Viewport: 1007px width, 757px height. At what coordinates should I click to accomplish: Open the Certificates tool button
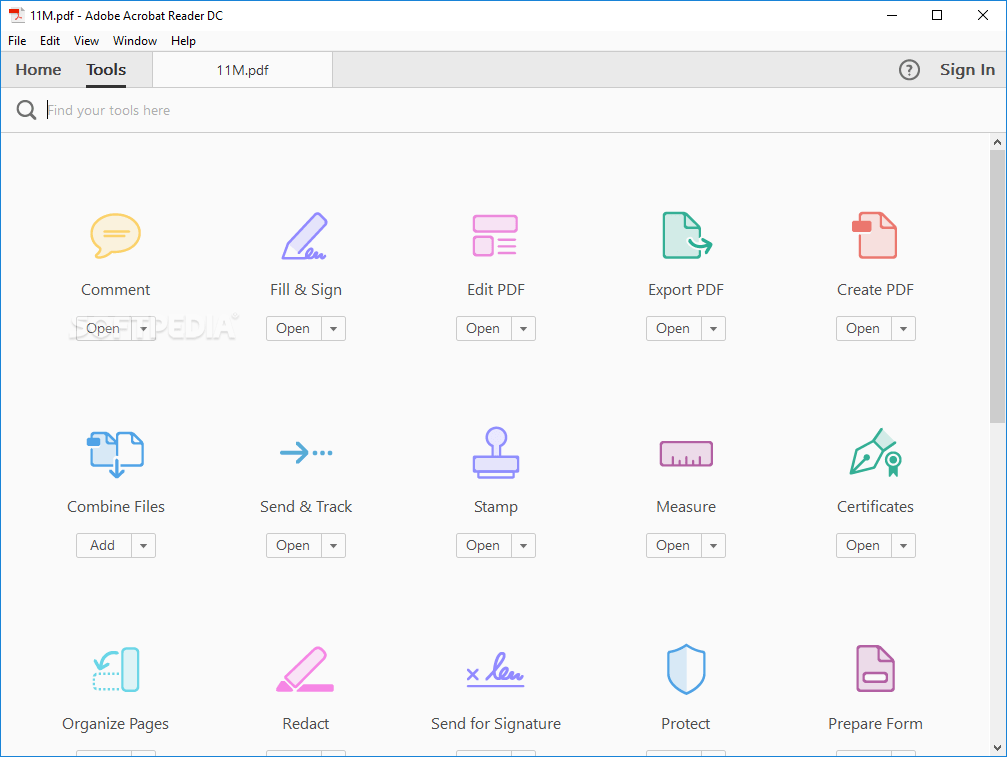[864, 546]
